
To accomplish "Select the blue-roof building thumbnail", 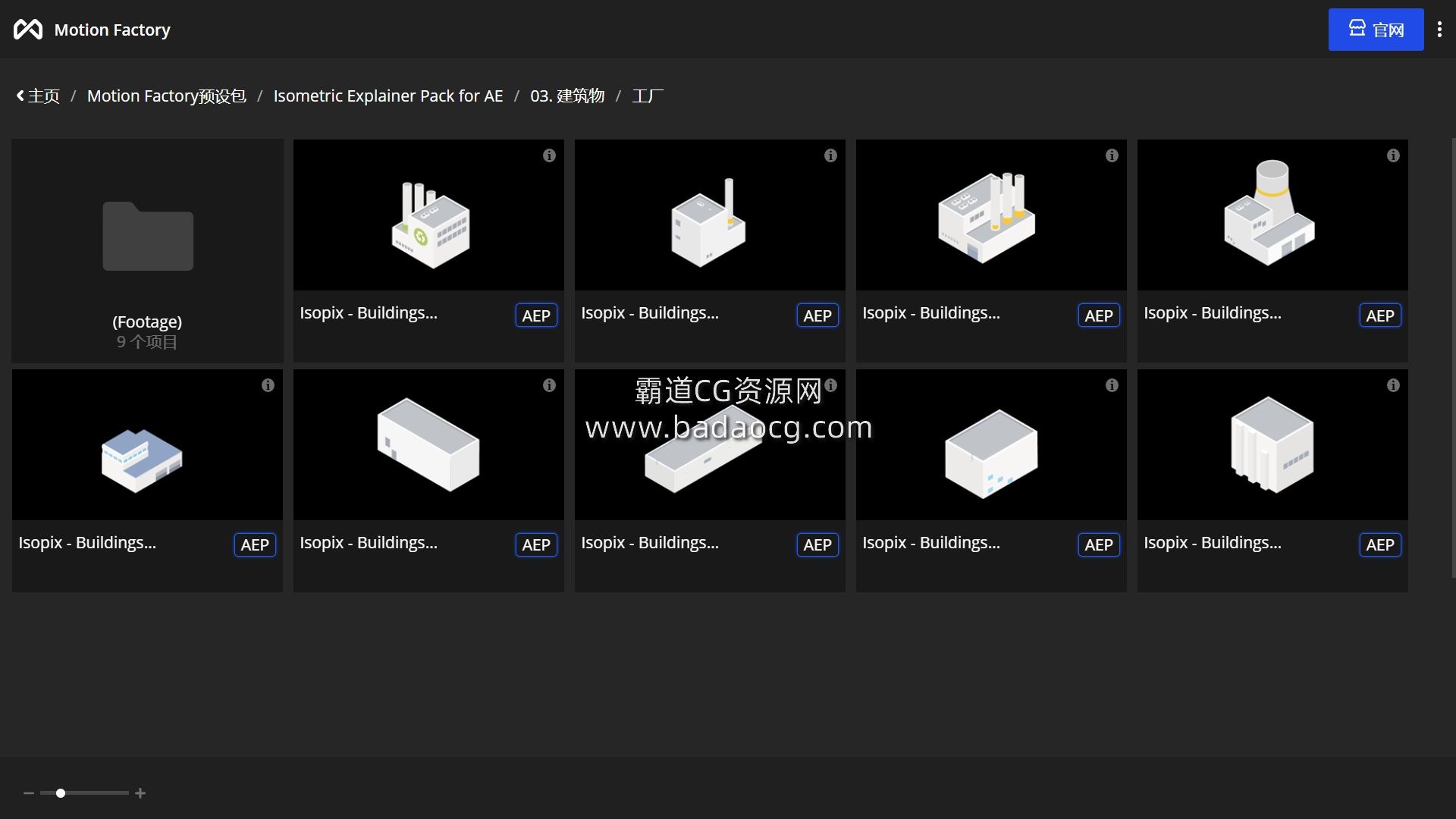I will click(147, 445).
